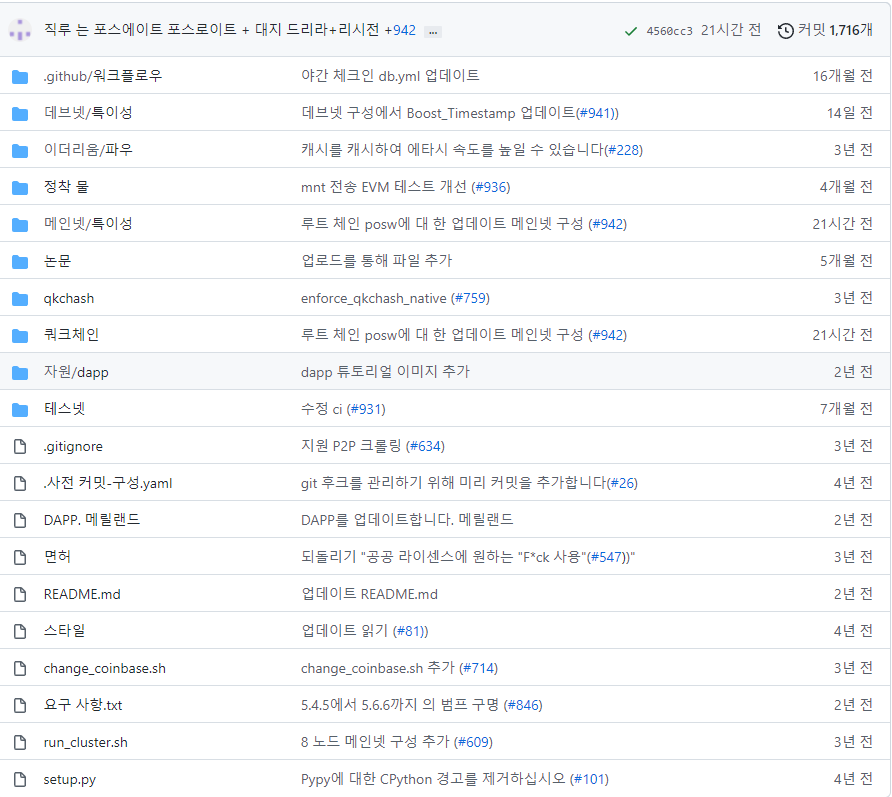Click folder icon for 논문
Screen dimensions: 892x797
(20, 261)
